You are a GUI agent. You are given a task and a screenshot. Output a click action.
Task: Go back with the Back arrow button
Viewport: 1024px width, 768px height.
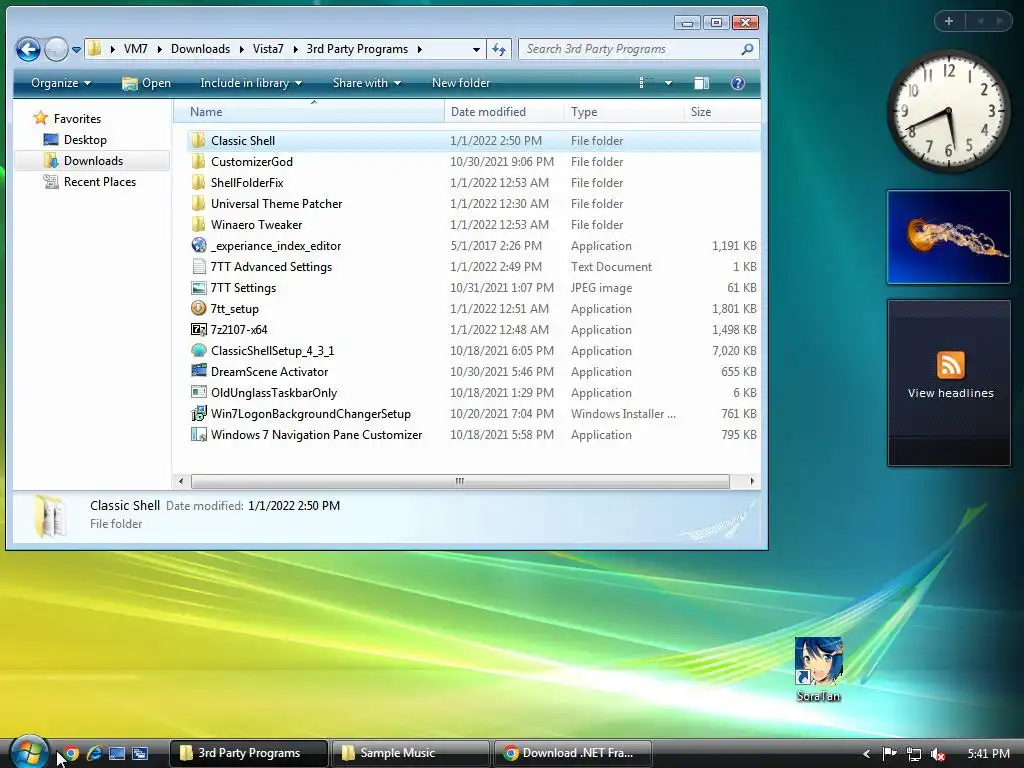(x=28, y=49)
